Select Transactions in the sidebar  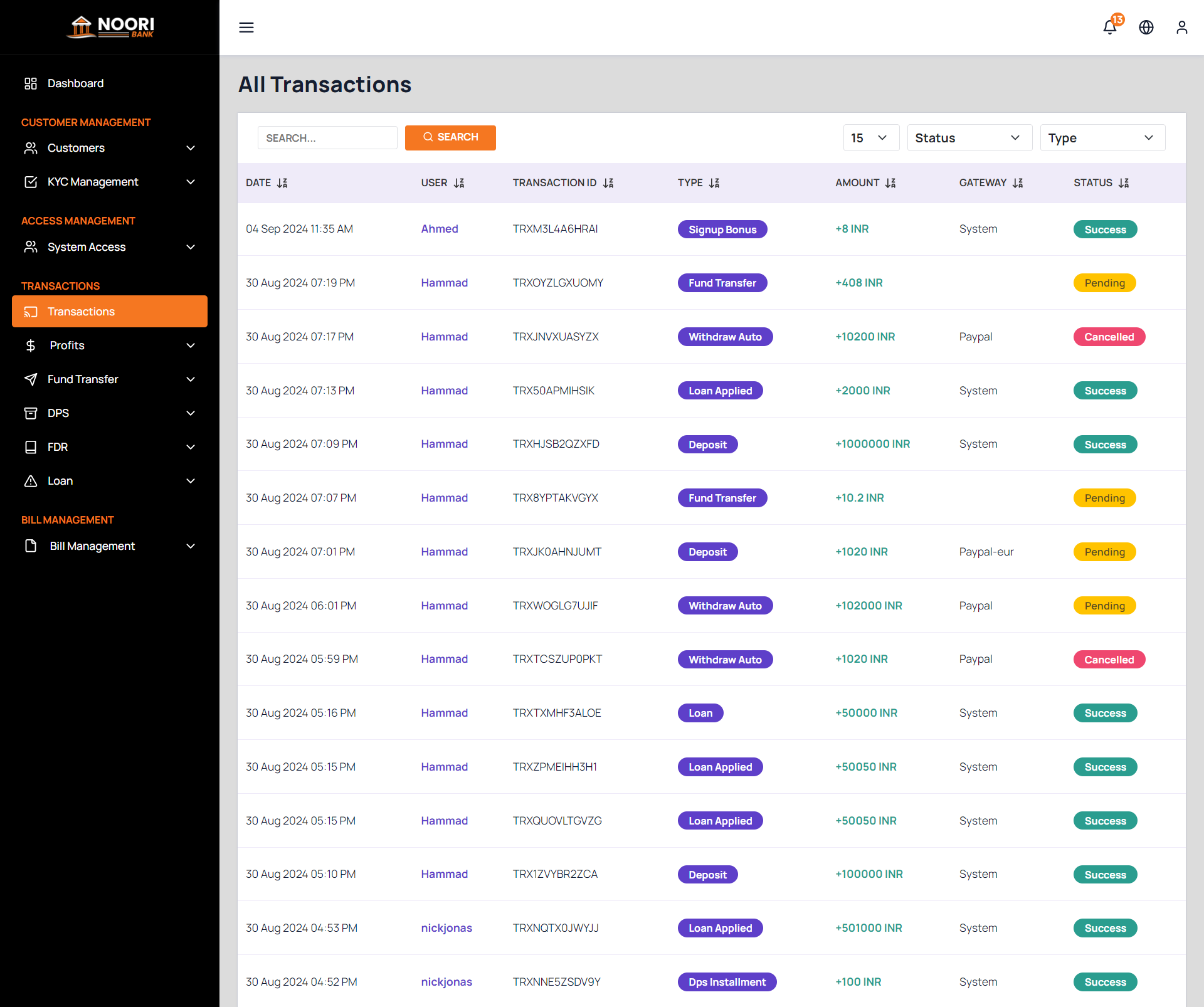pos(110,312)
